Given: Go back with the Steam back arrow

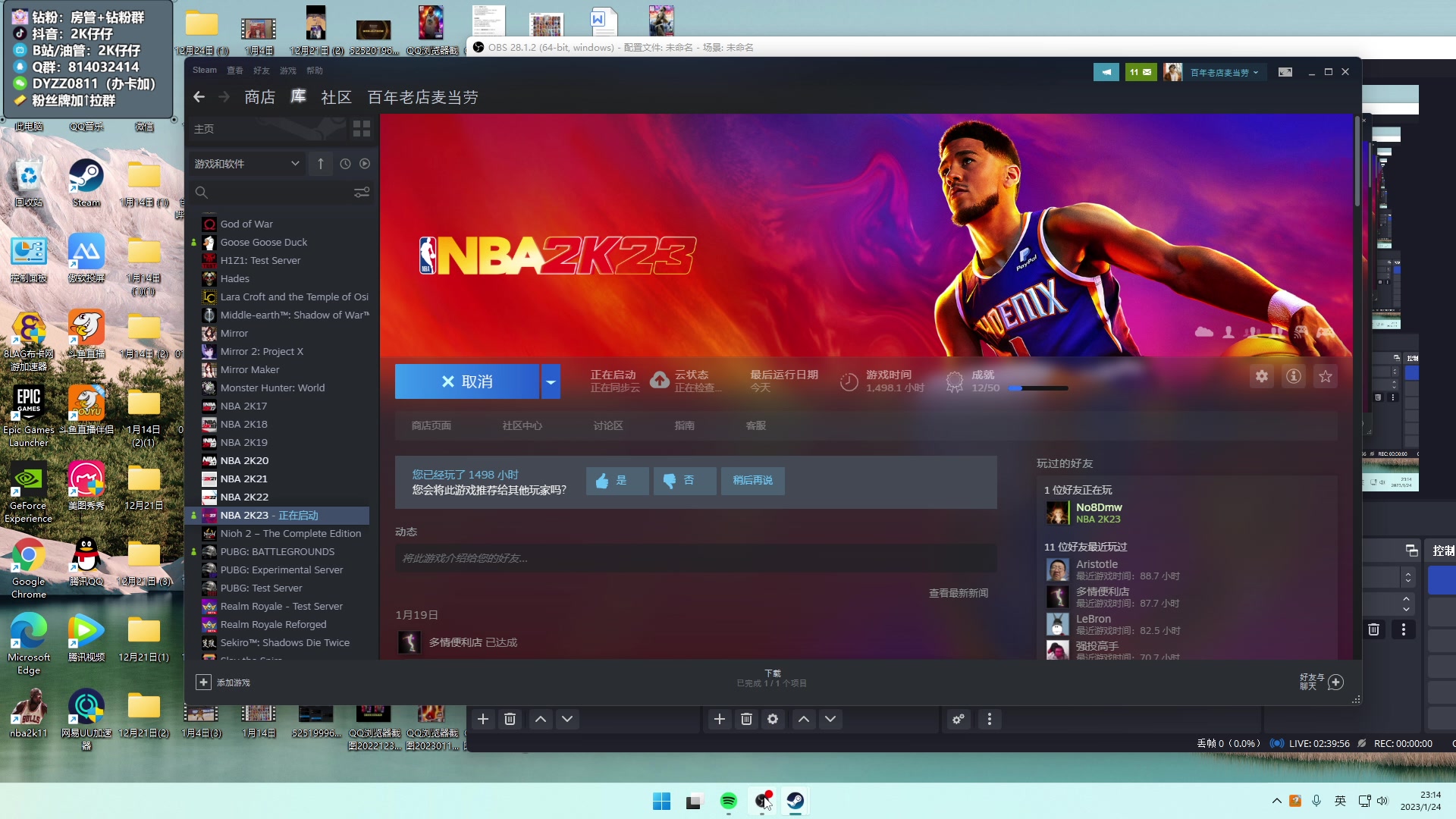Looking at the screenshot, I should 199,97.
